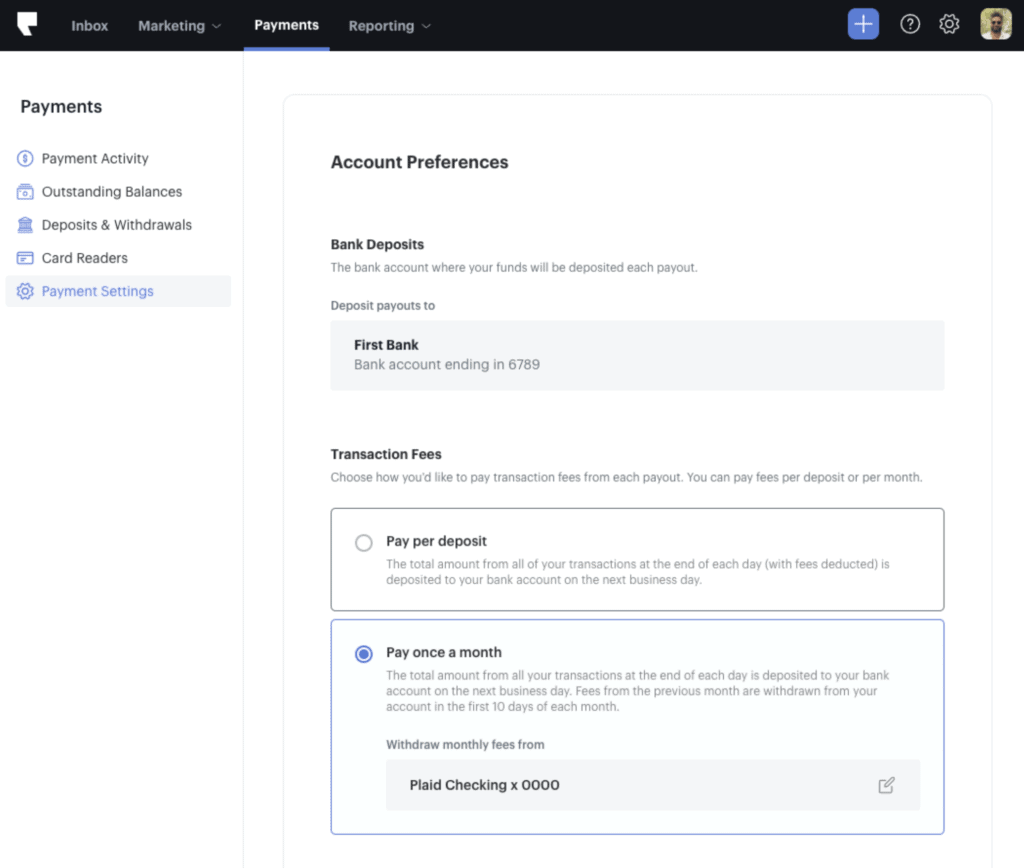Click the Plaid Checking x 0000 field
The image size is (1024, 868).
pos(630,785)
